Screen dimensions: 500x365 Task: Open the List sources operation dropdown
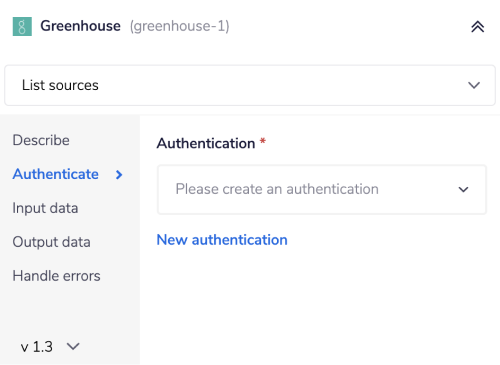[250, 85]
